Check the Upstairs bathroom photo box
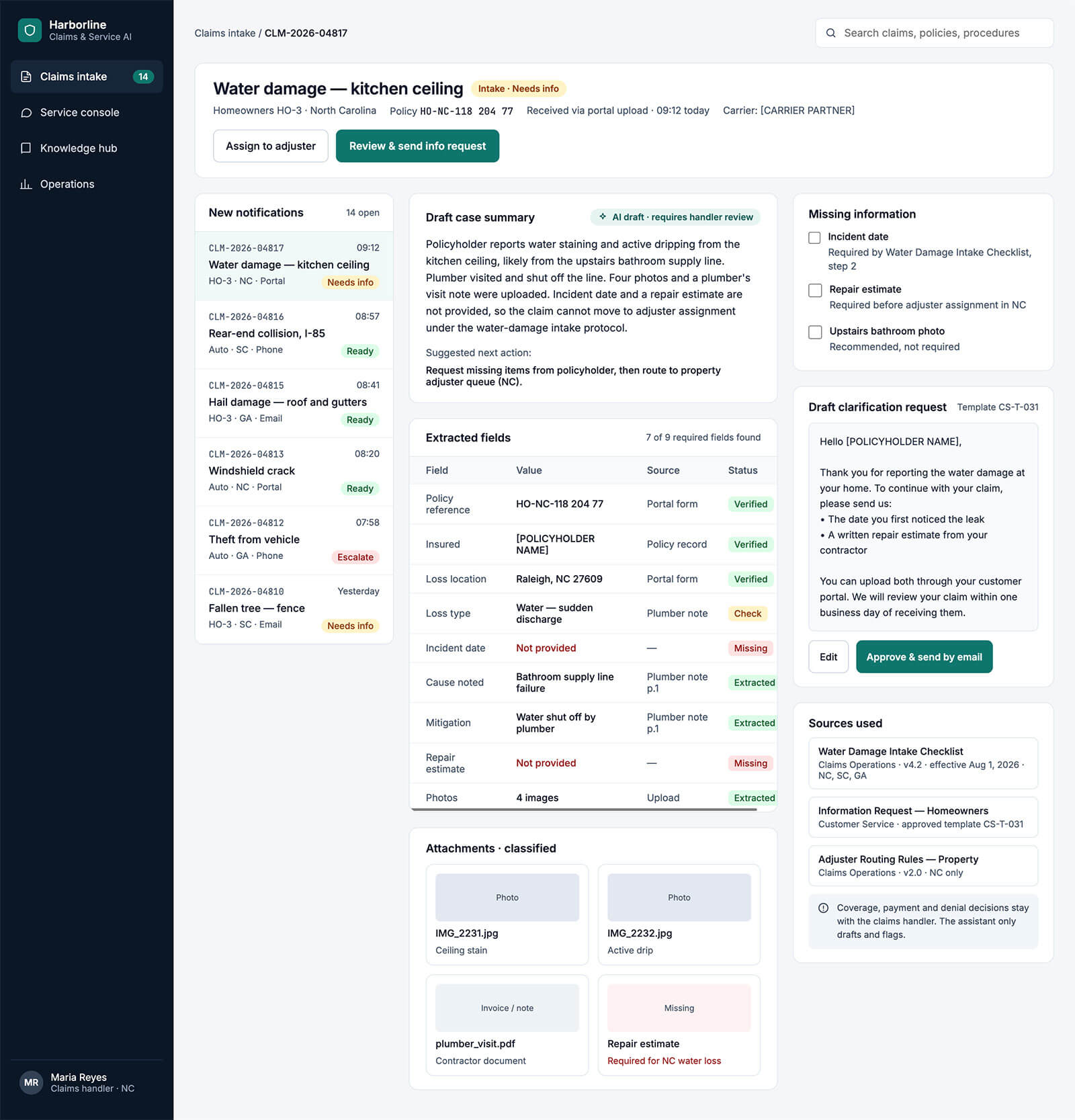 [815, 332]
